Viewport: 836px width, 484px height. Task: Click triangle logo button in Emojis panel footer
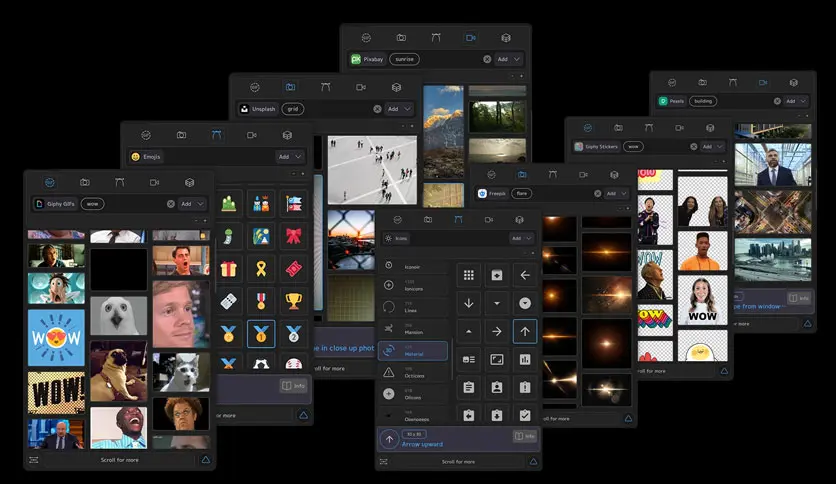coord(303,415)
